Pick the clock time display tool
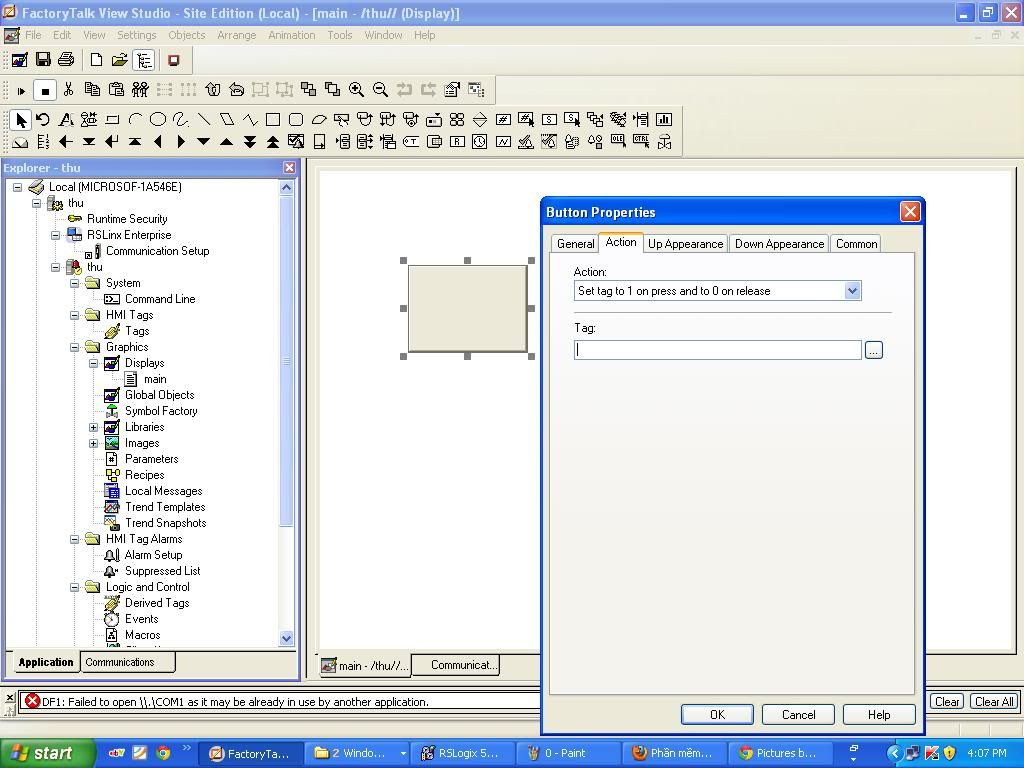This screenshot has height=768, width=1024. 480,142
